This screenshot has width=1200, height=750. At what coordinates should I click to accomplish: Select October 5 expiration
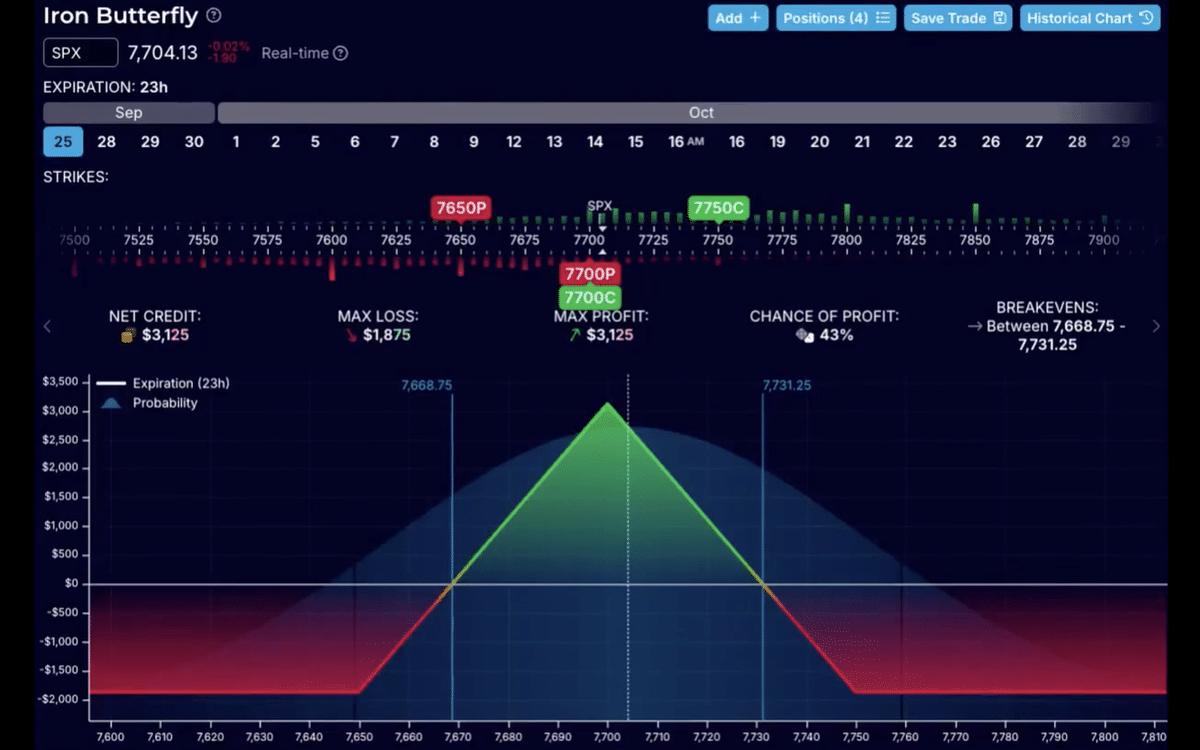[x=315, y=142]
